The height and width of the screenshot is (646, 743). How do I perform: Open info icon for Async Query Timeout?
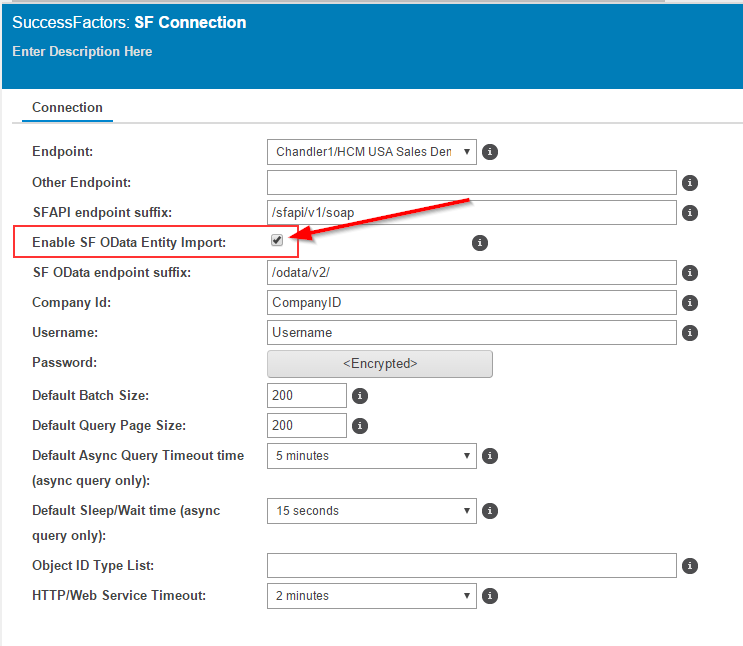(x=489, y=456)
